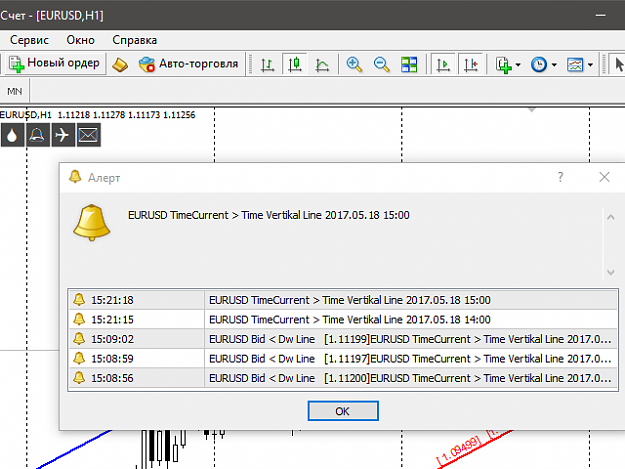Switch chart to candlestick mode
The width and height of the screenshot is (625, 469).
[x=295, y=64]
